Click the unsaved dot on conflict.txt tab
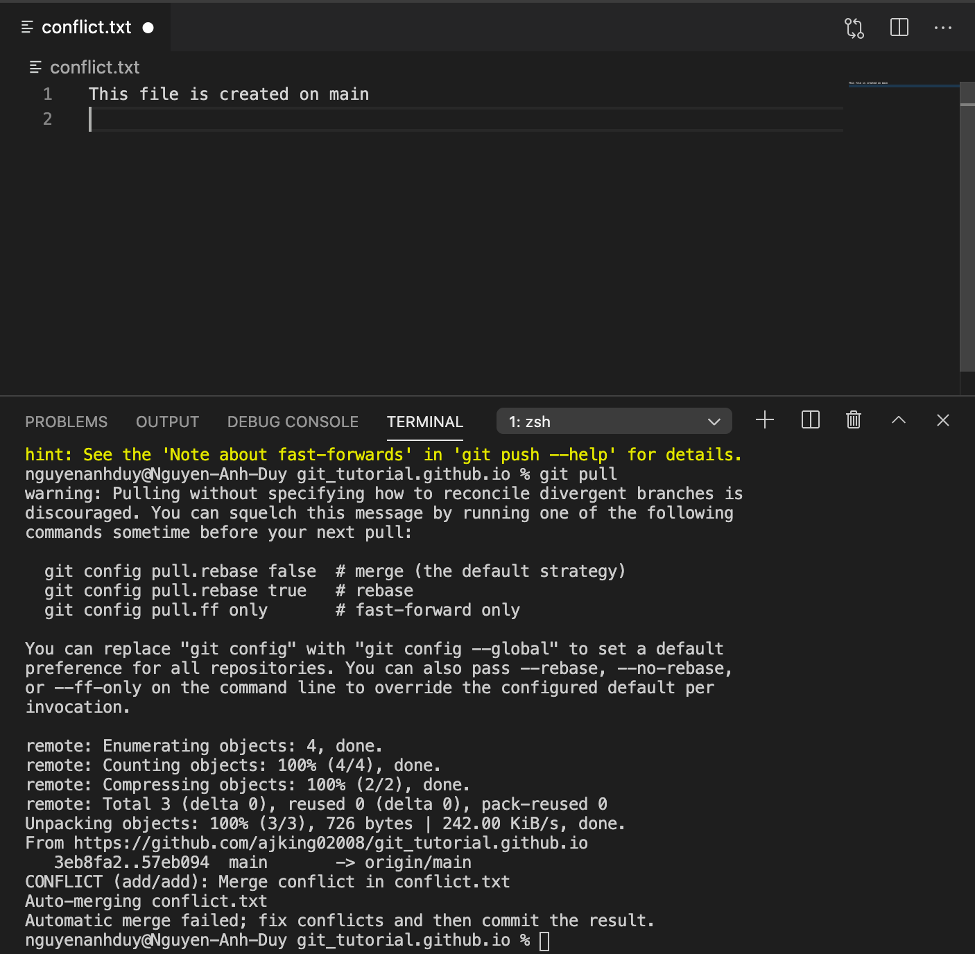 (x=148, y=28)
